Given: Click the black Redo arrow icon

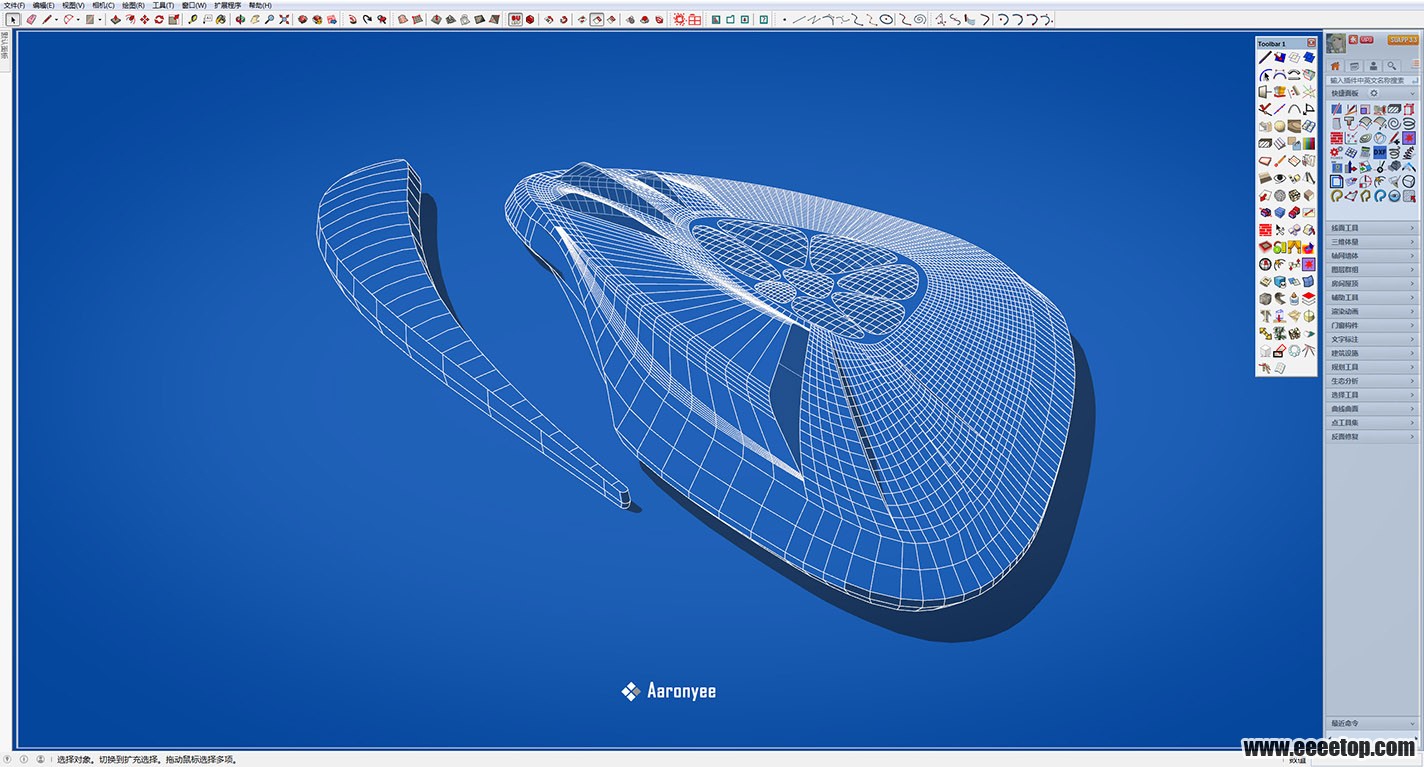Looking at the screenshot, I should [x=367, y=19].
